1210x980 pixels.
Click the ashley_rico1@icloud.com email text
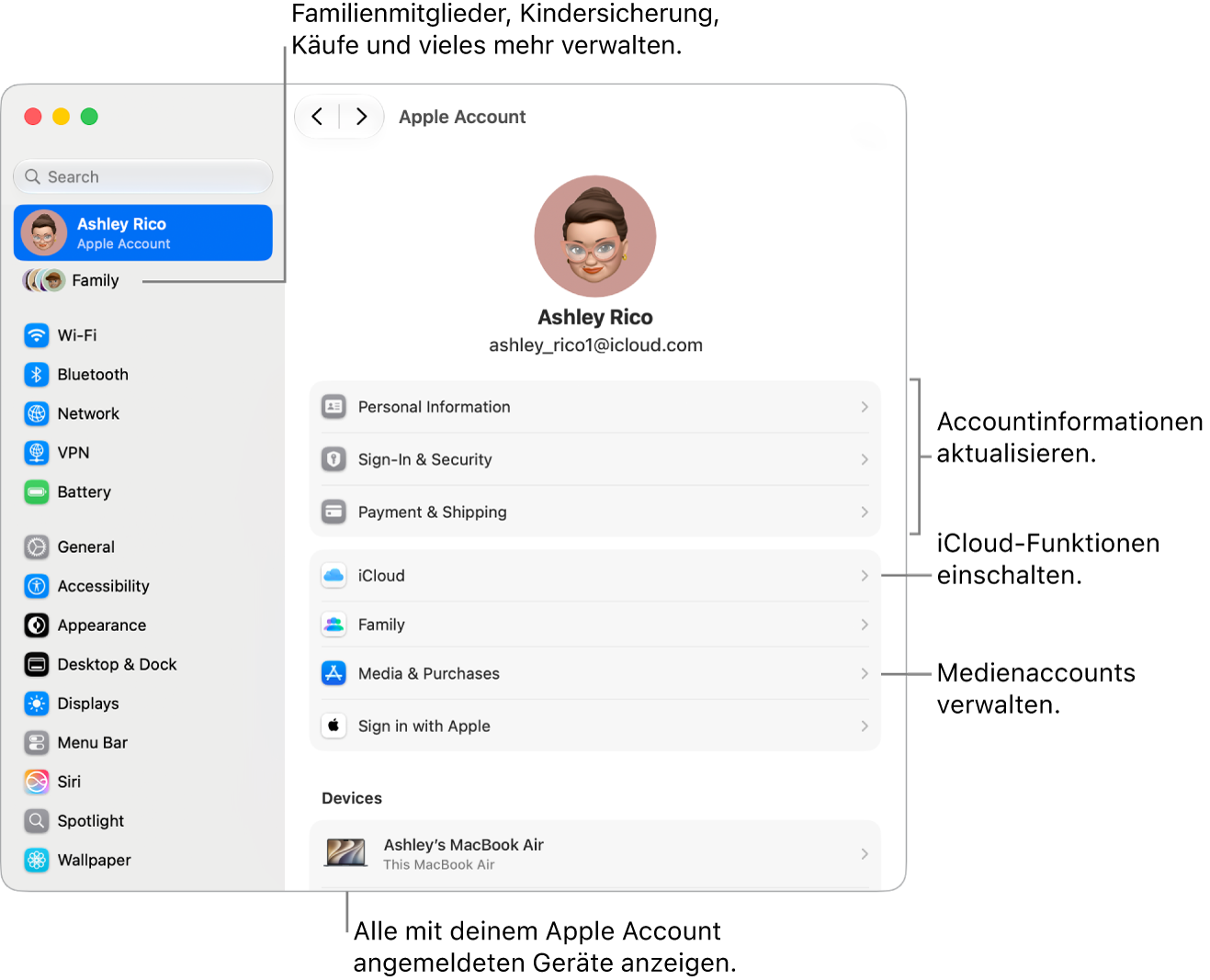(595, 345)
